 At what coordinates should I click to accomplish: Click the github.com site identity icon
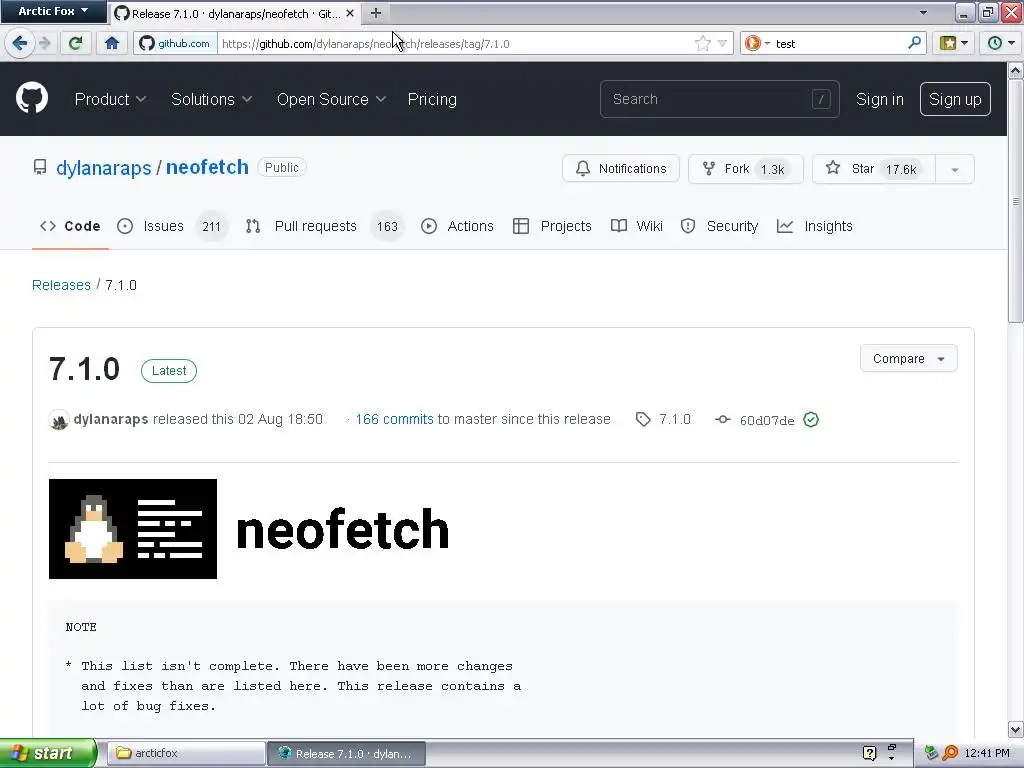click(x=175, y=44)
